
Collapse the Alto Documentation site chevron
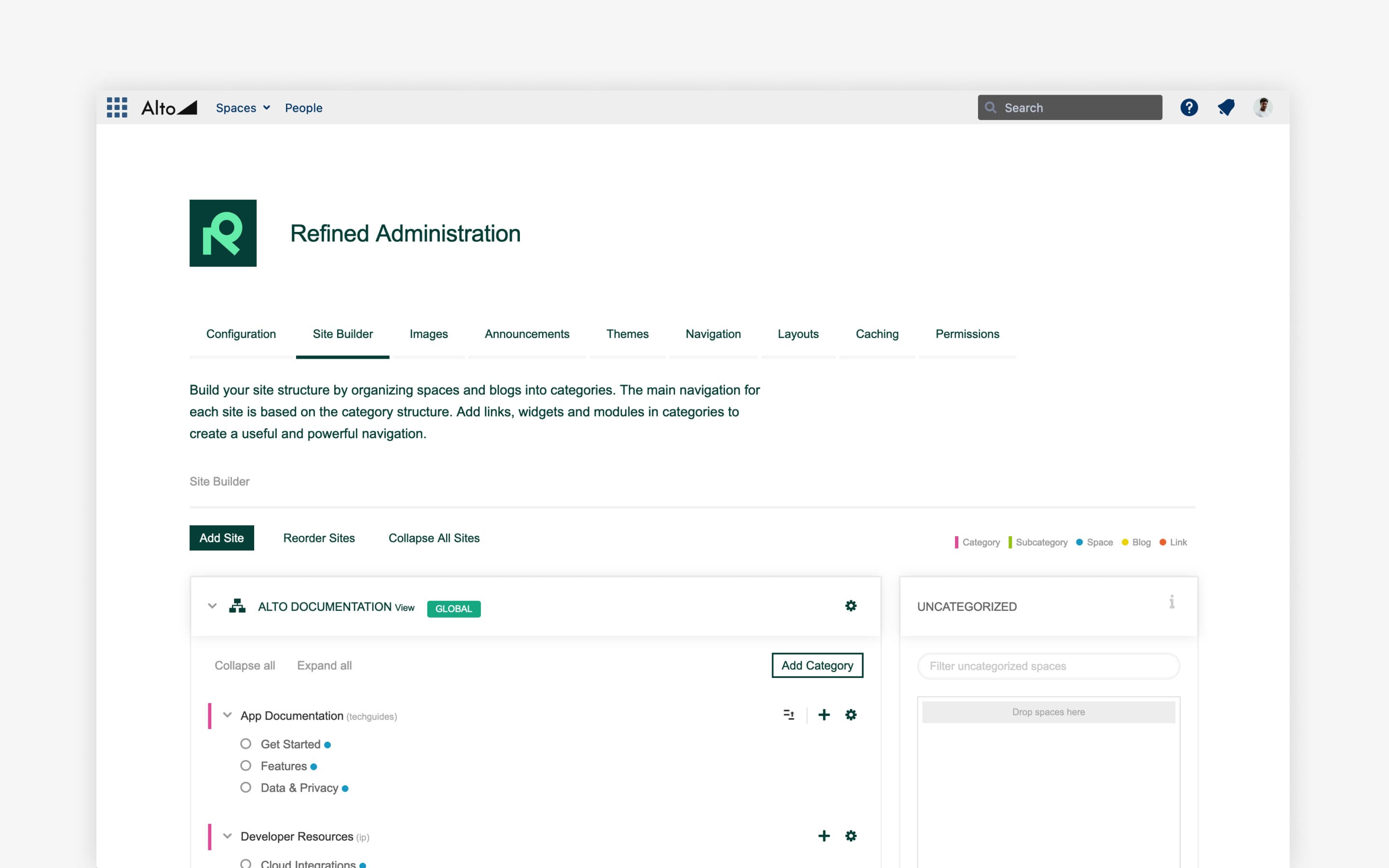212,606
